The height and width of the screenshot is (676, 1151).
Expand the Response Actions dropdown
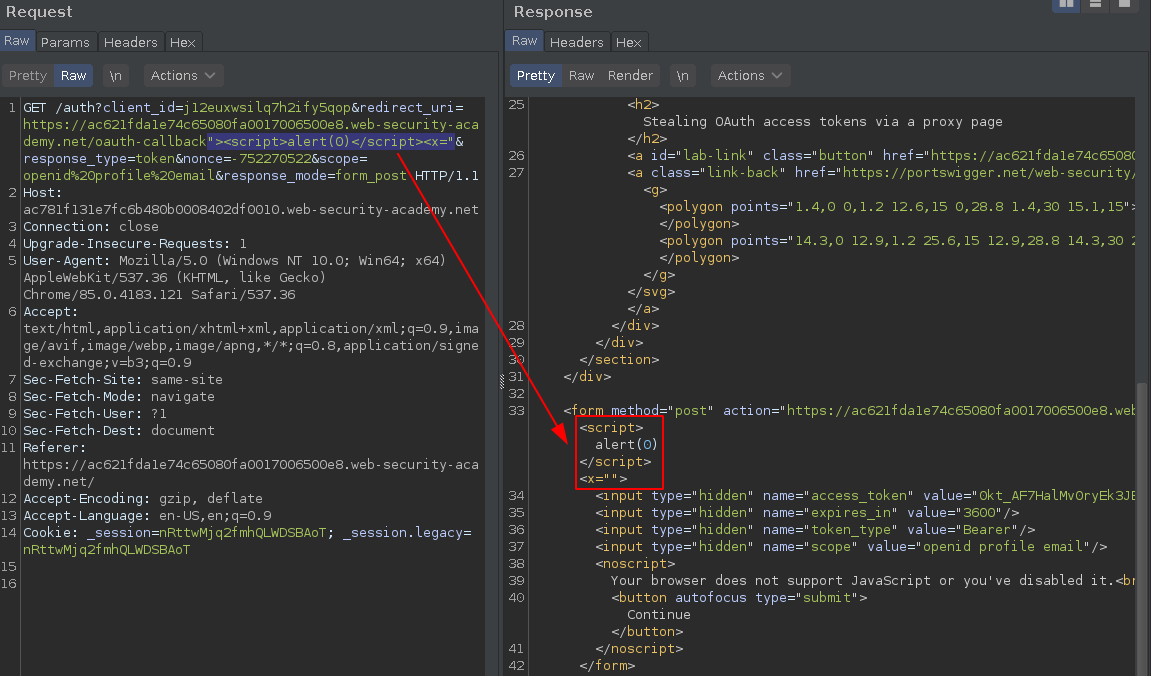click(749, 76)
